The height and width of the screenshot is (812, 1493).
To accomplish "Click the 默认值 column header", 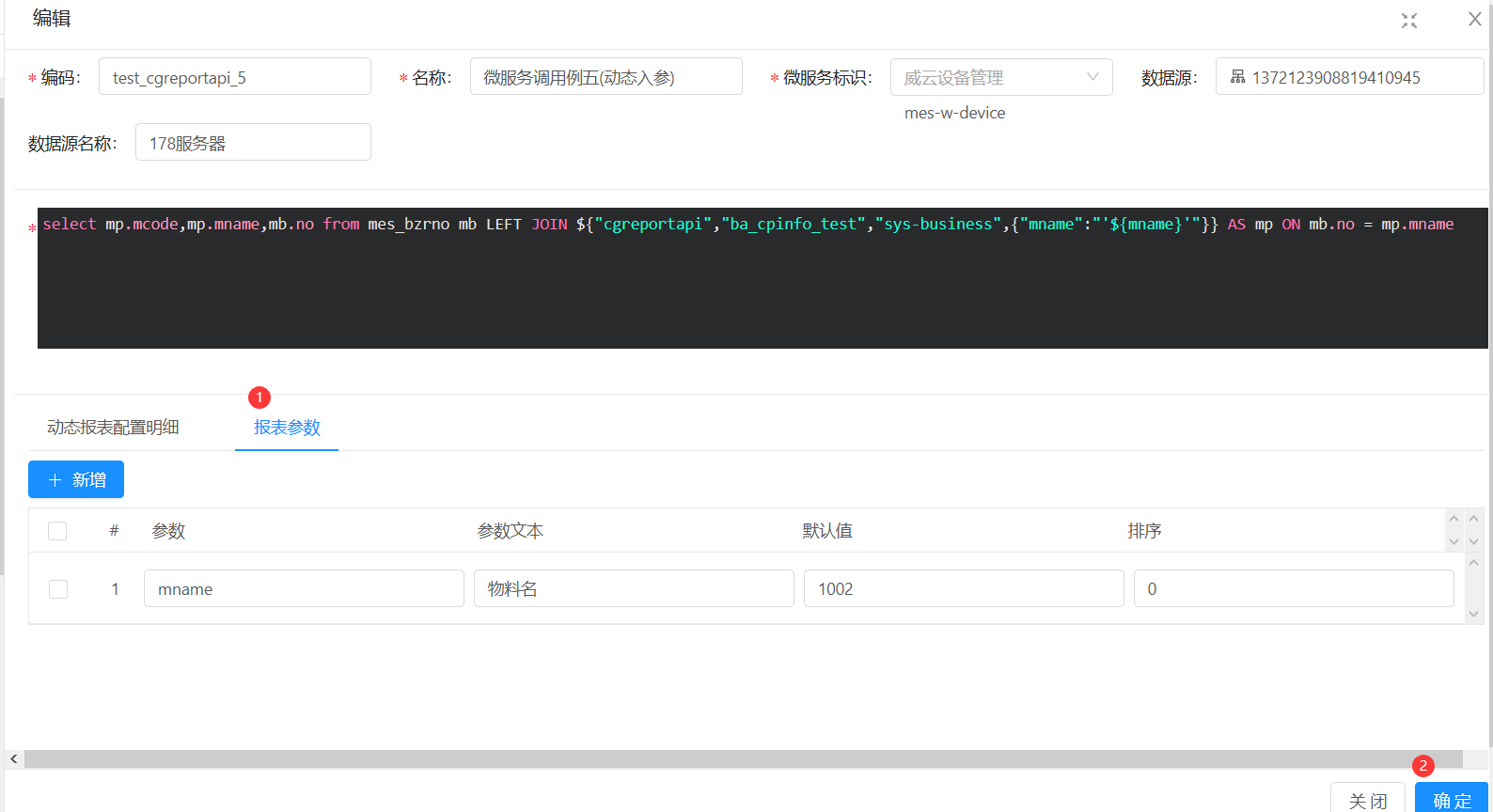I will 827,531.
